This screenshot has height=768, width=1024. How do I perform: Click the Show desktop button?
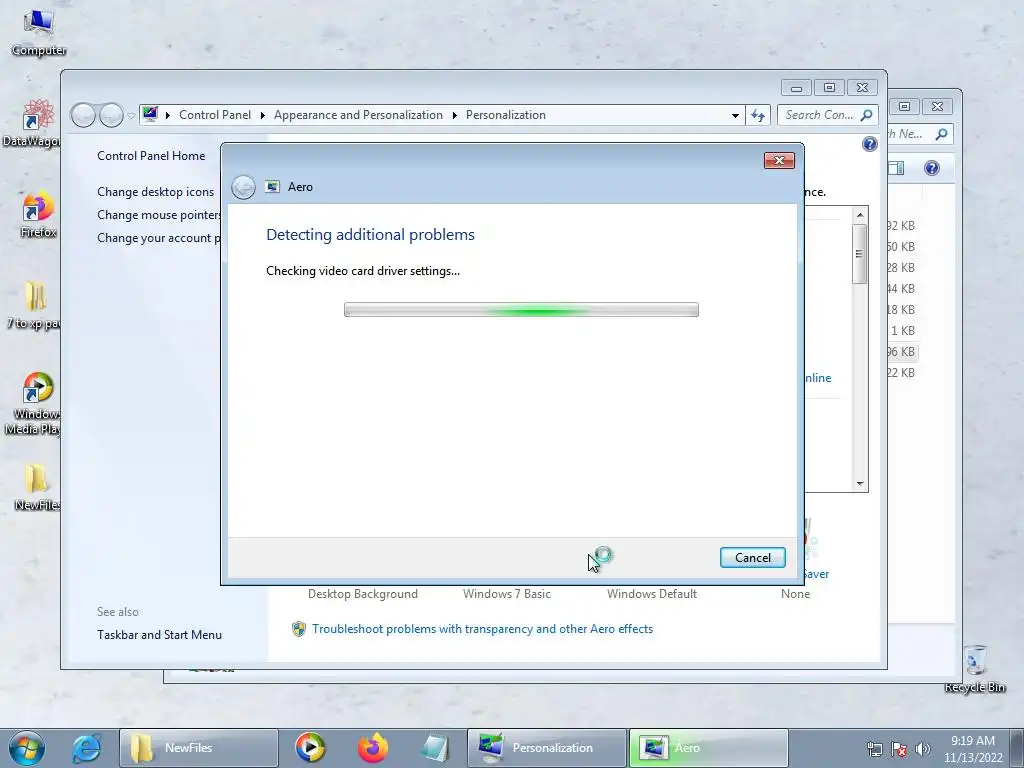coord(1017,748)
